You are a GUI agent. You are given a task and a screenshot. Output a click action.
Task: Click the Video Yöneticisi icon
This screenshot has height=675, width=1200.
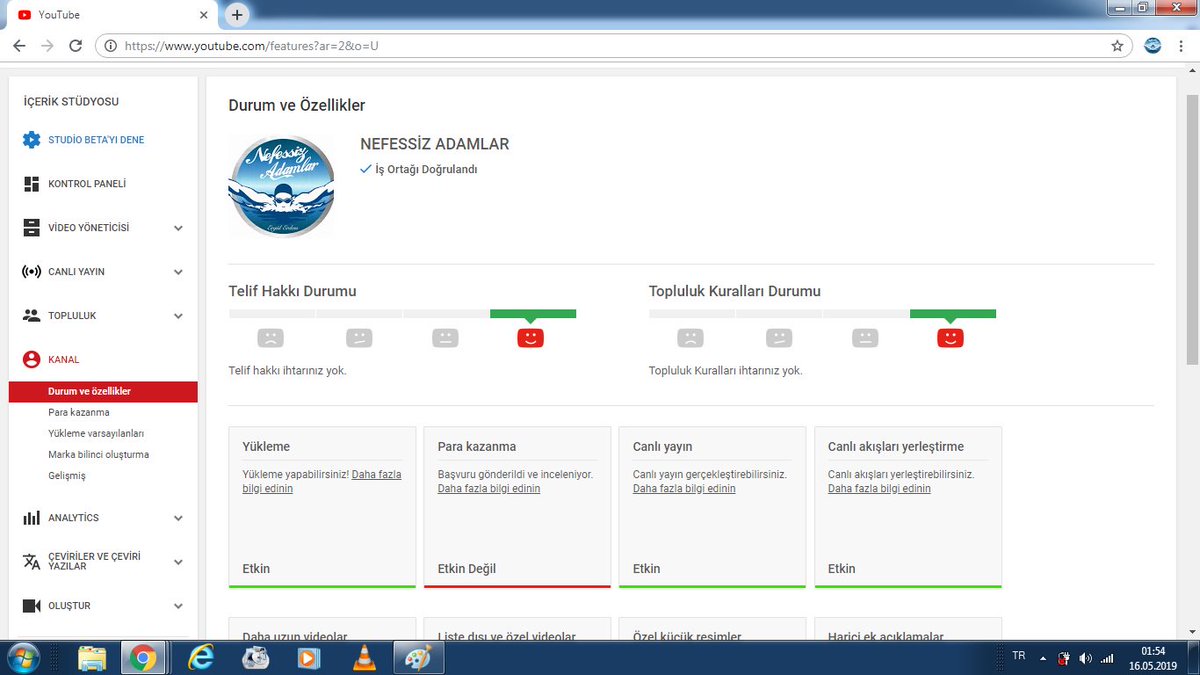pos(31,228)
